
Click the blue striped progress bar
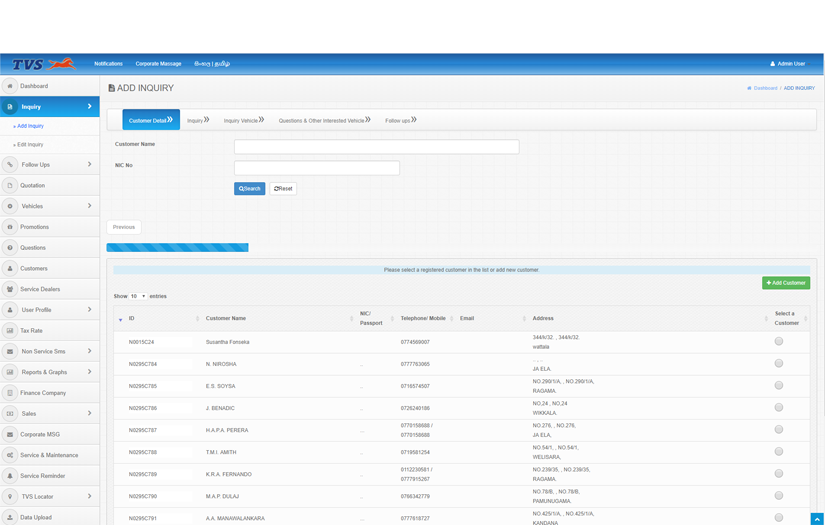pyautogui.click(x=177, y=248)
